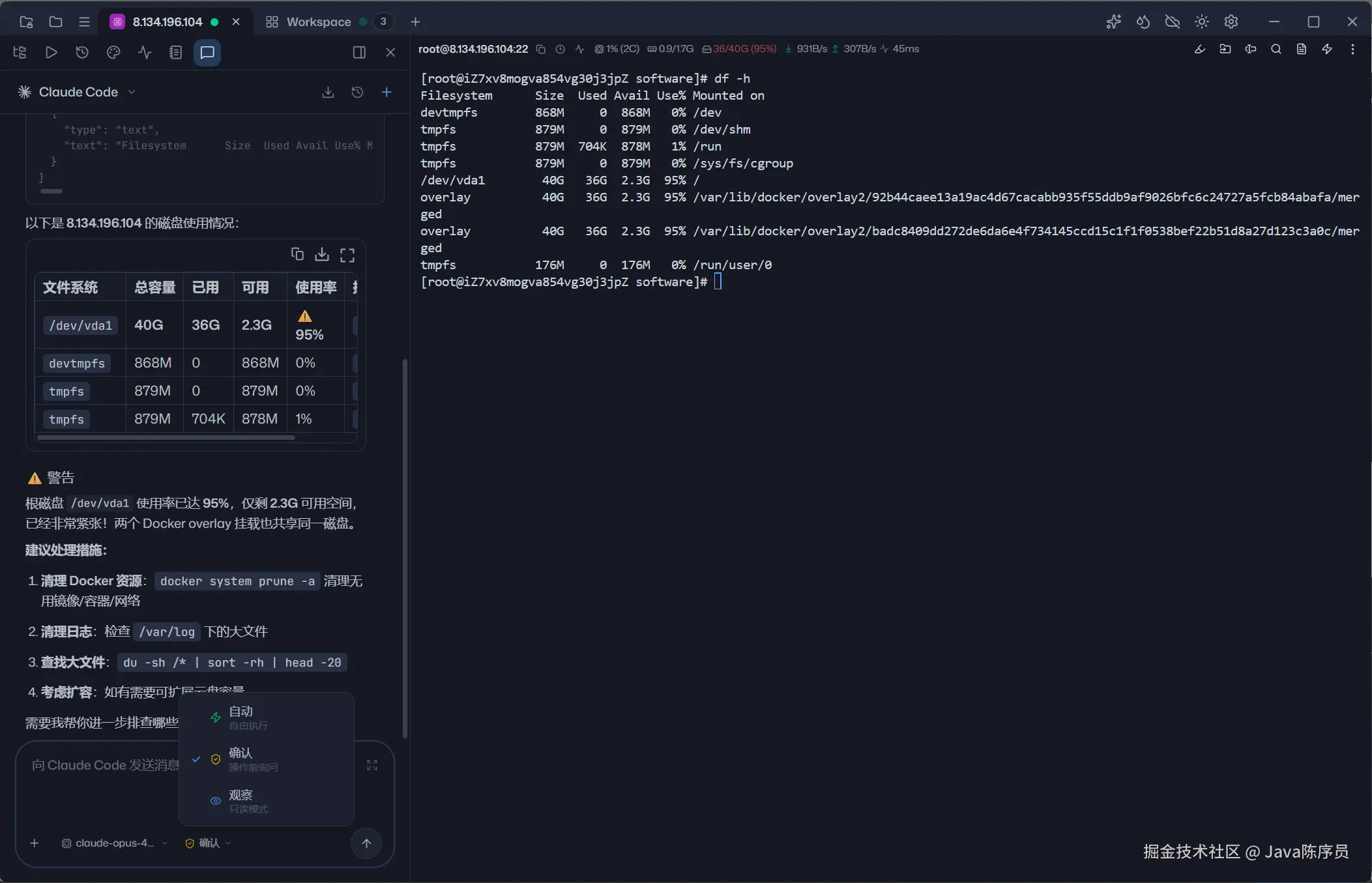Open the 确认 mode dropdown below the input
Viewport: 1372px width, 883px height.
pyautogui.click(x=209, y=843)
